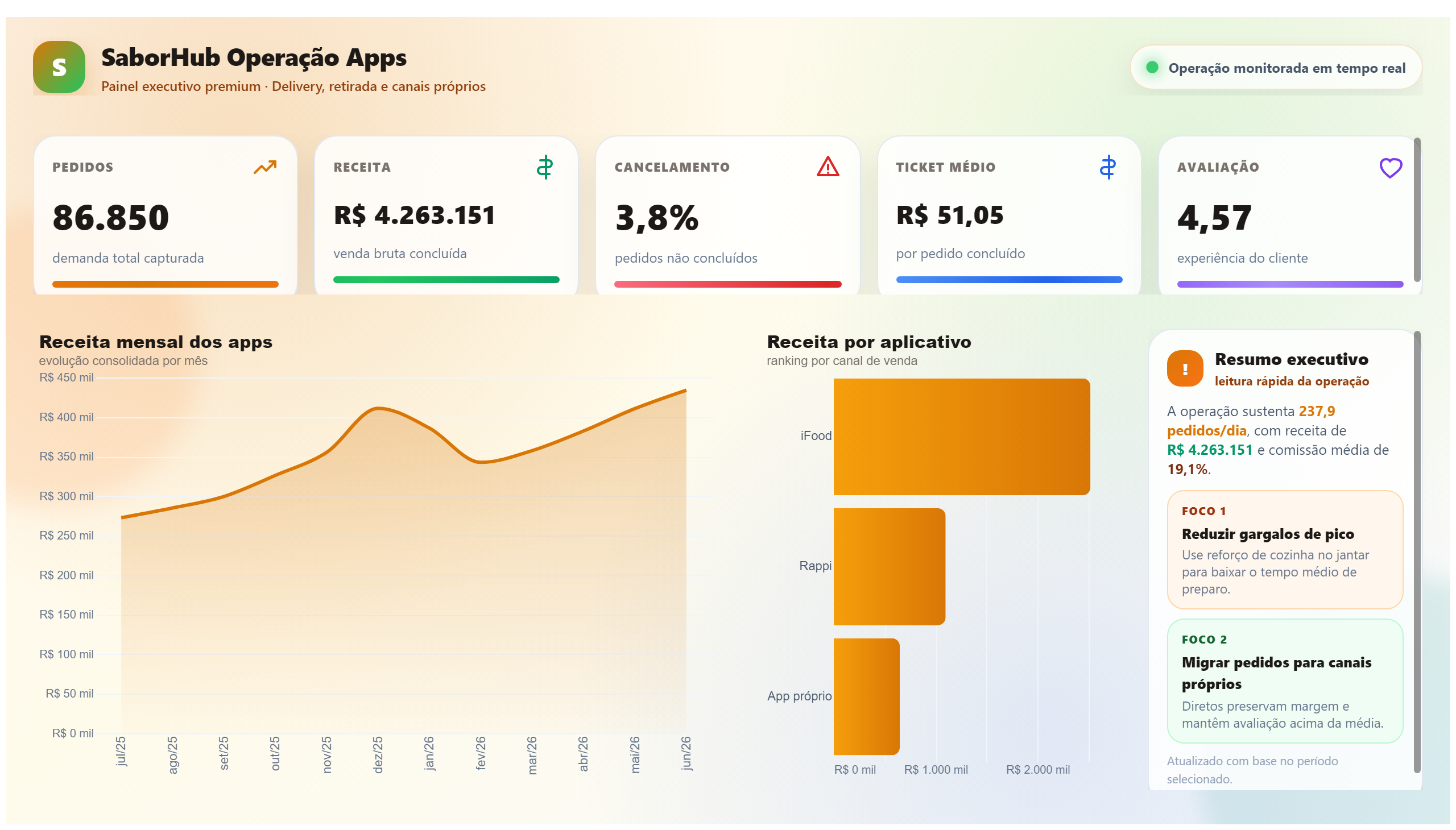Click the 'R$ 2.000 mil' x-axis label
Screen dimensions: 1456x830
pos(1037,770)
